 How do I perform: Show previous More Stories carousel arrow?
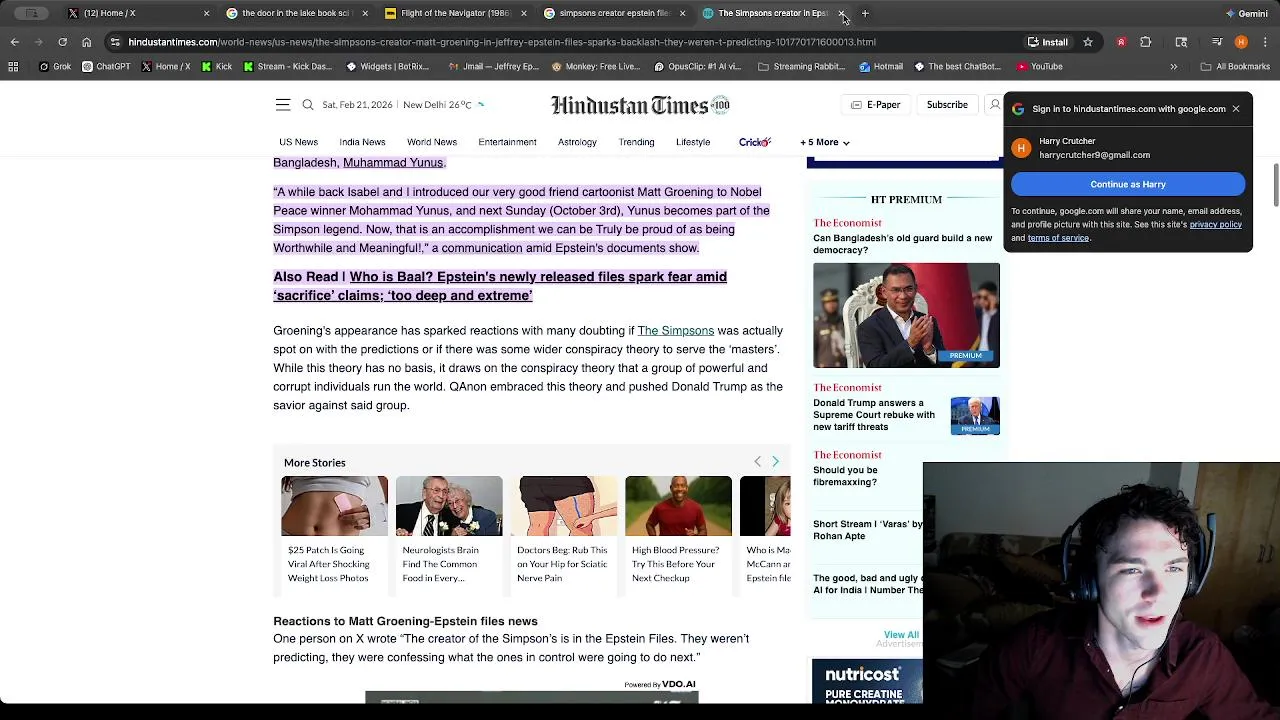(757, 461)
